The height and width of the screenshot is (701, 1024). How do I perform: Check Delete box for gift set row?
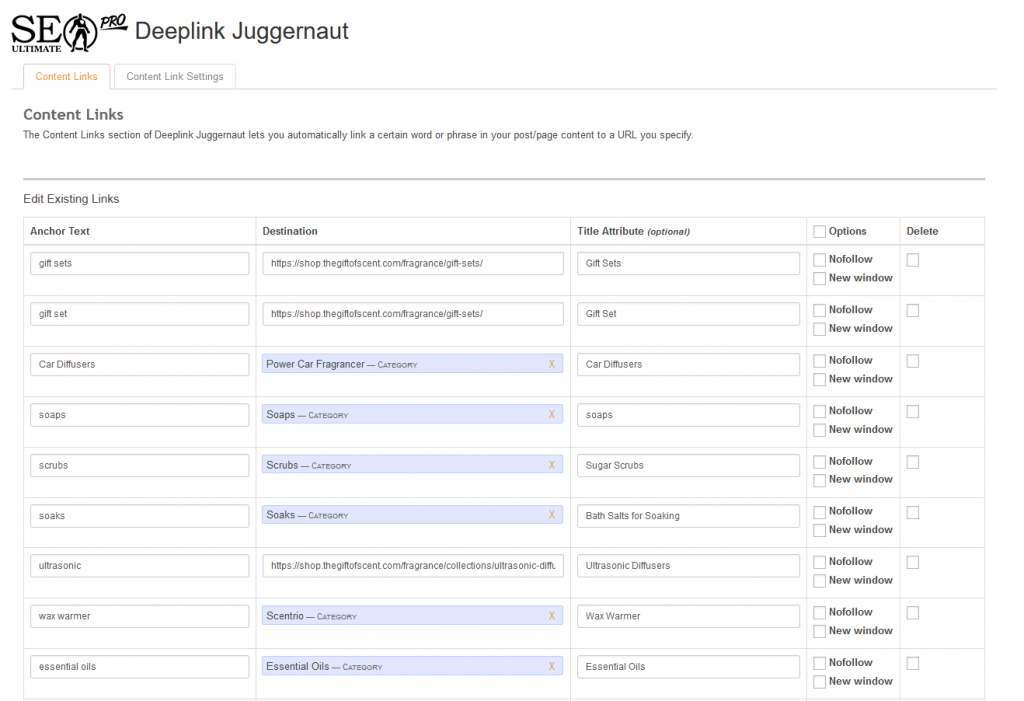click(913, 311)
